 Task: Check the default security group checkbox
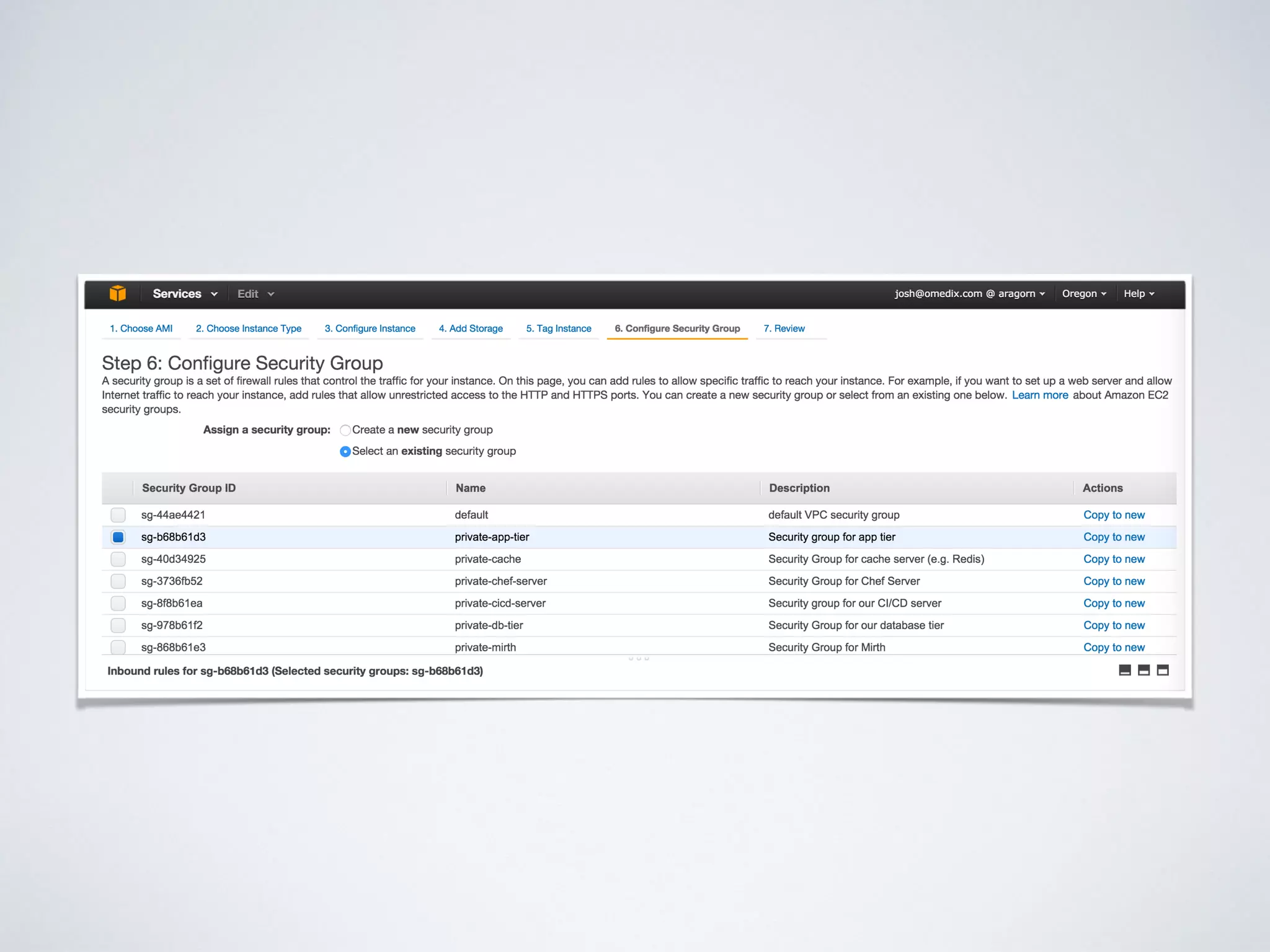(x=118, y=515)
